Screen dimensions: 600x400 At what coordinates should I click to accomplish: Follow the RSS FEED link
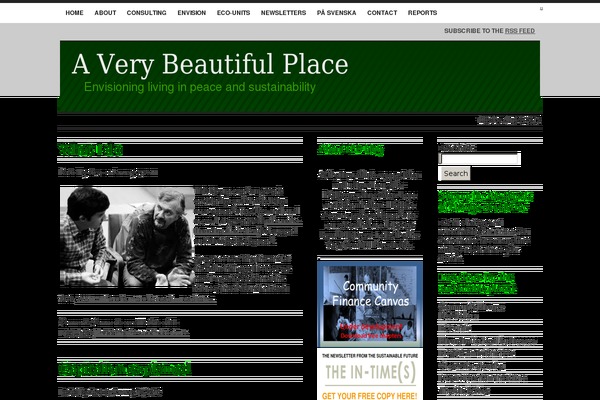[520, 31]
